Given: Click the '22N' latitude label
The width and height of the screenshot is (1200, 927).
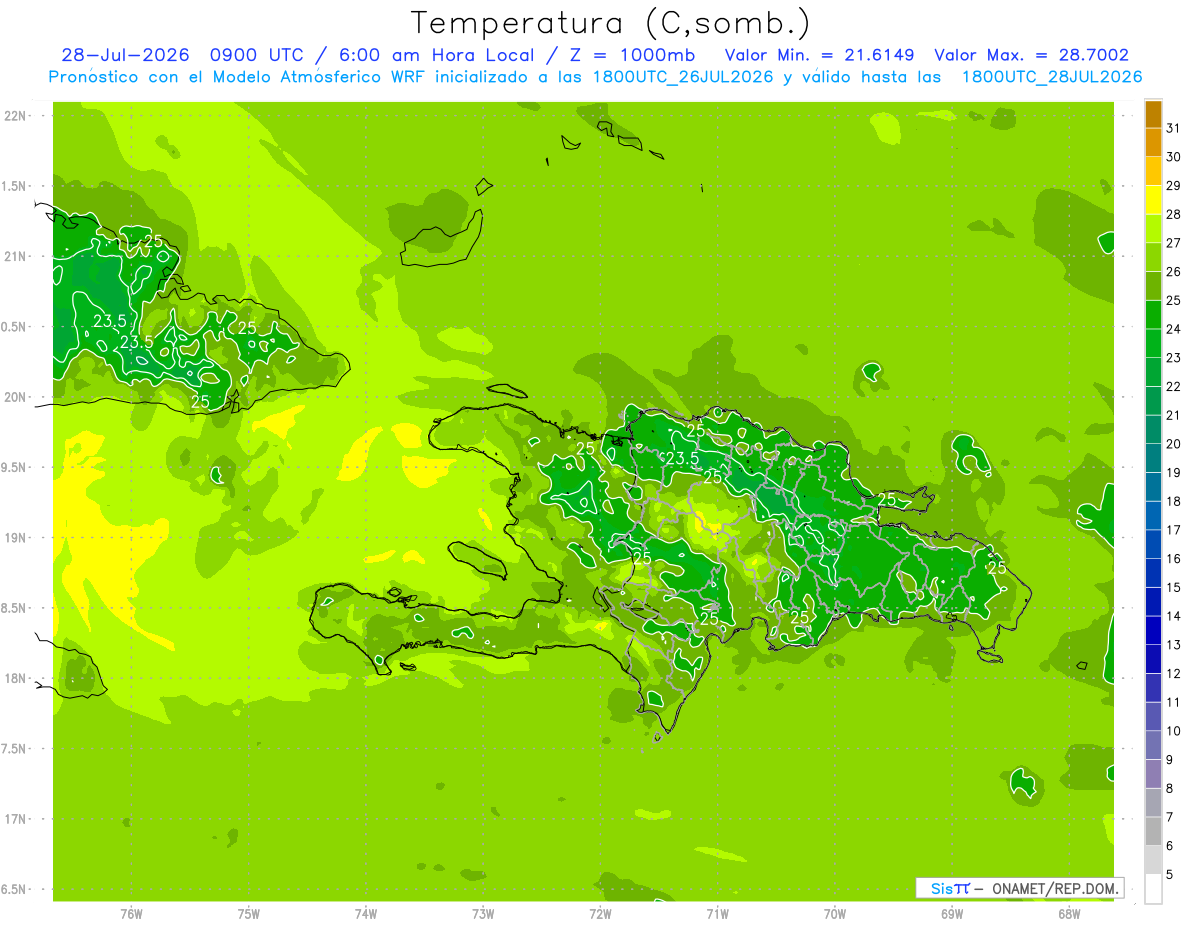Looking at the screenshot, I should click(x=17, y=116).
